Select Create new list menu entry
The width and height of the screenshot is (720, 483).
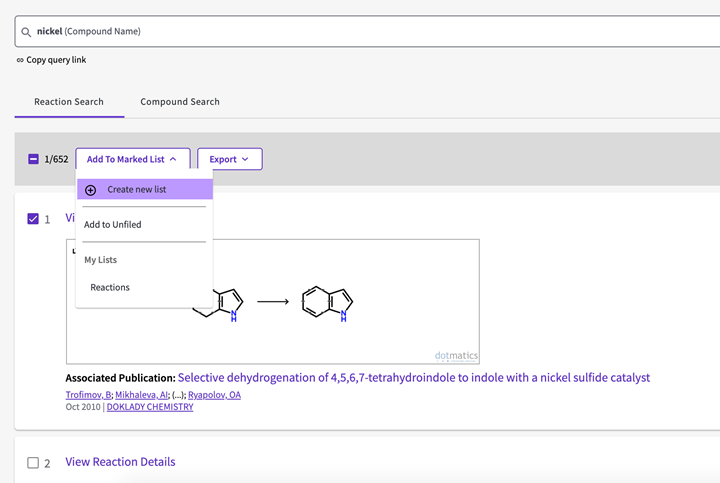pos(145,189)
